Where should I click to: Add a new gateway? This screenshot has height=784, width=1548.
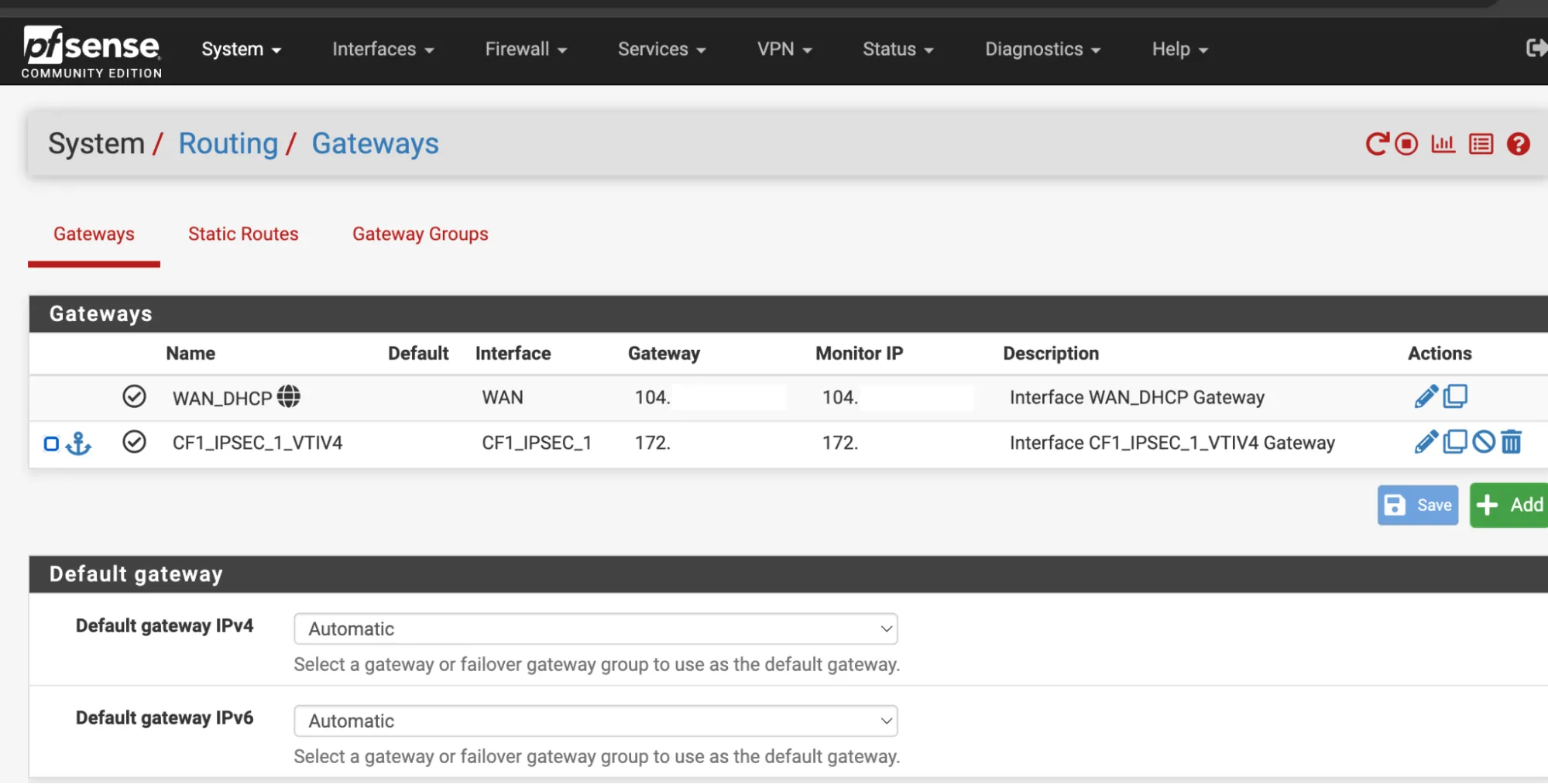(x=1508, y=505)
